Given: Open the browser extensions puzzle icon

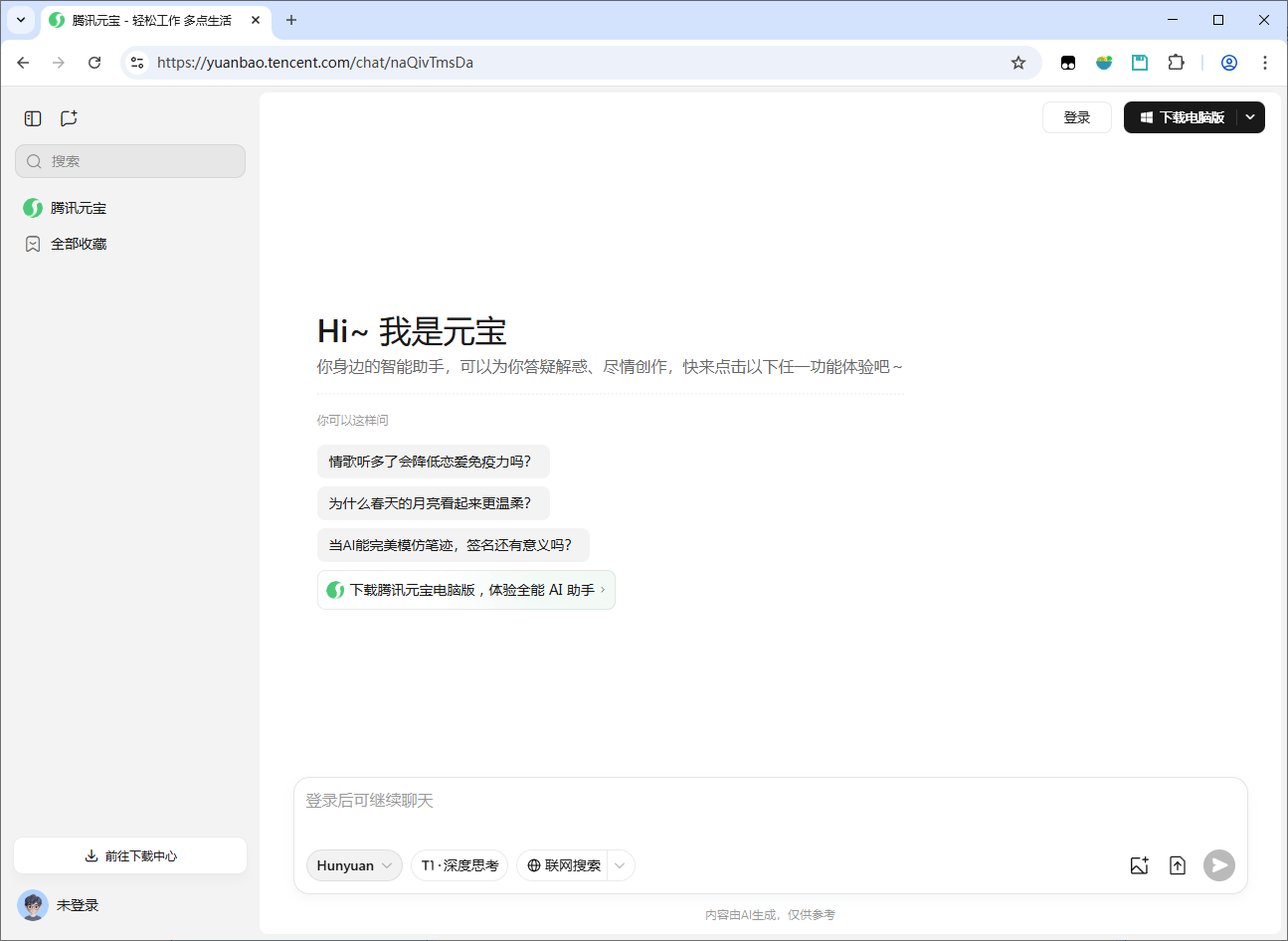Looking at the screenshot, I should [1176, 63].
